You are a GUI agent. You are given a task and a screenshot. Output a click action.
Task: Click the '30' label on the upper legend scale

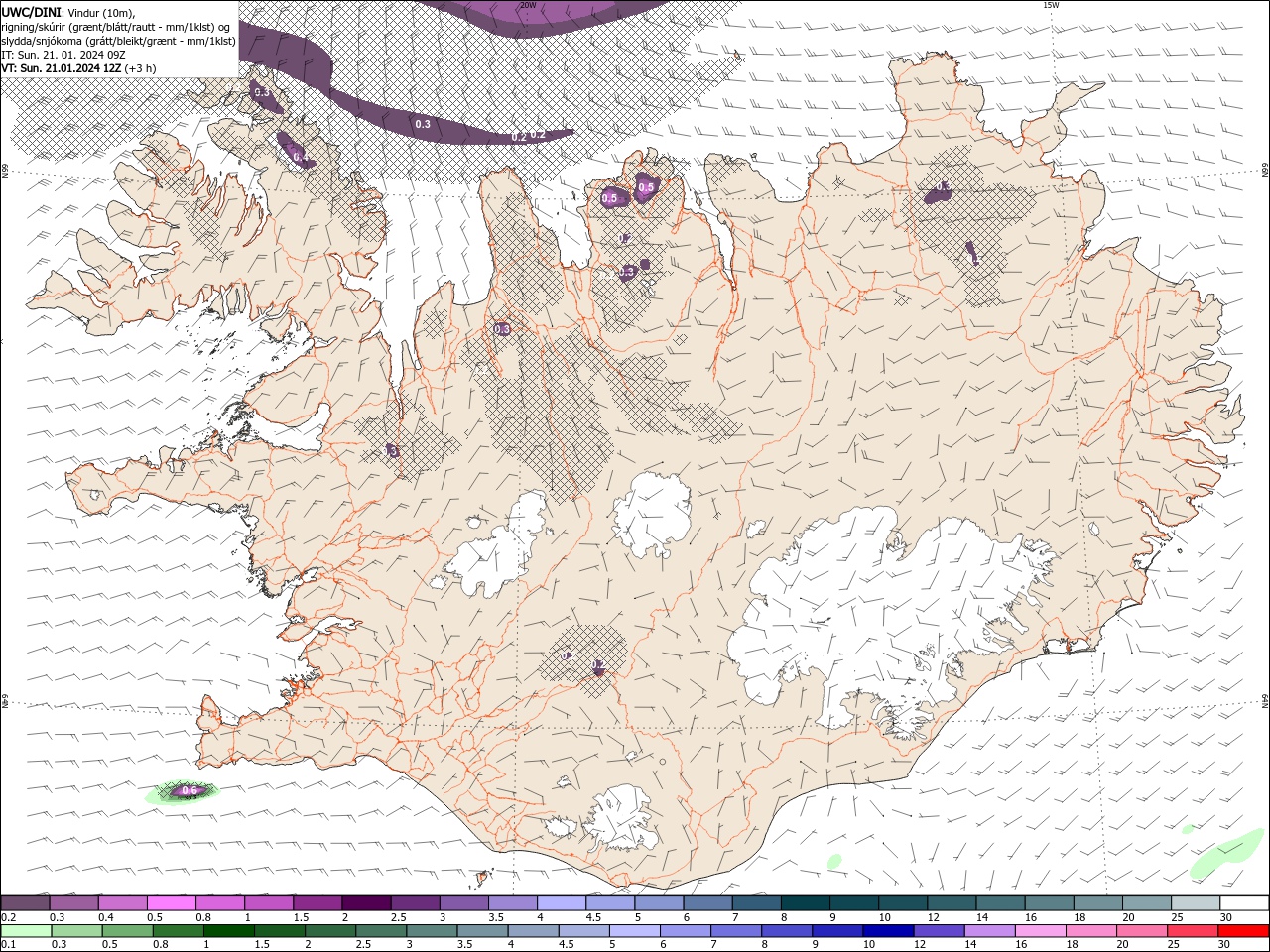[x=1226, y=917]
